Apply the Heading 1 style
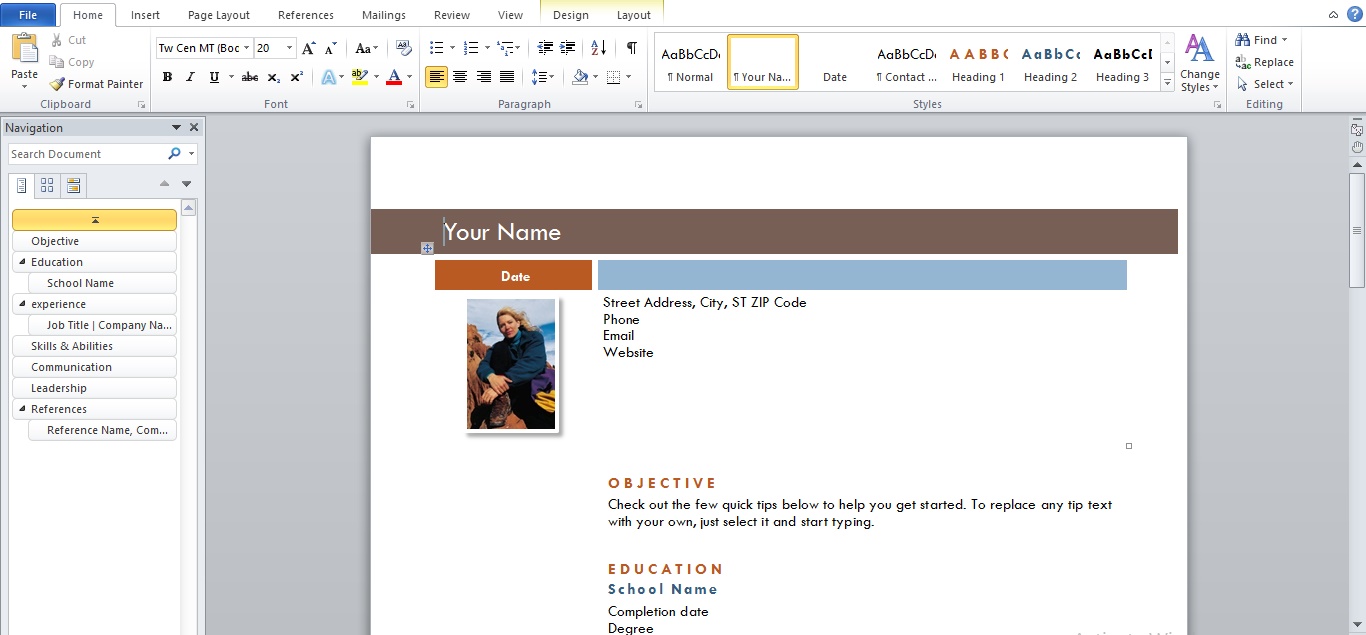The height and width of the screenshot is (635, 1366). point(978,62)
